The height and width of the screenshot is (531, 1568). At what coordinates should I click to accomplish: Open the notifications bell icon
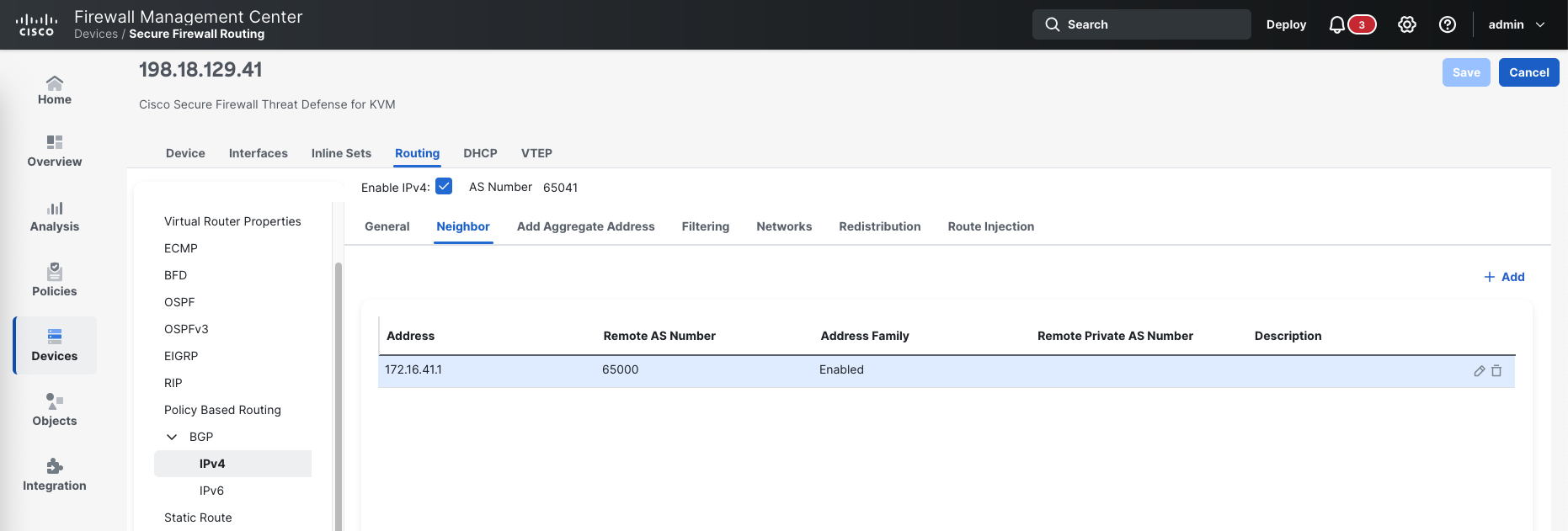(x=1336, y=25)
